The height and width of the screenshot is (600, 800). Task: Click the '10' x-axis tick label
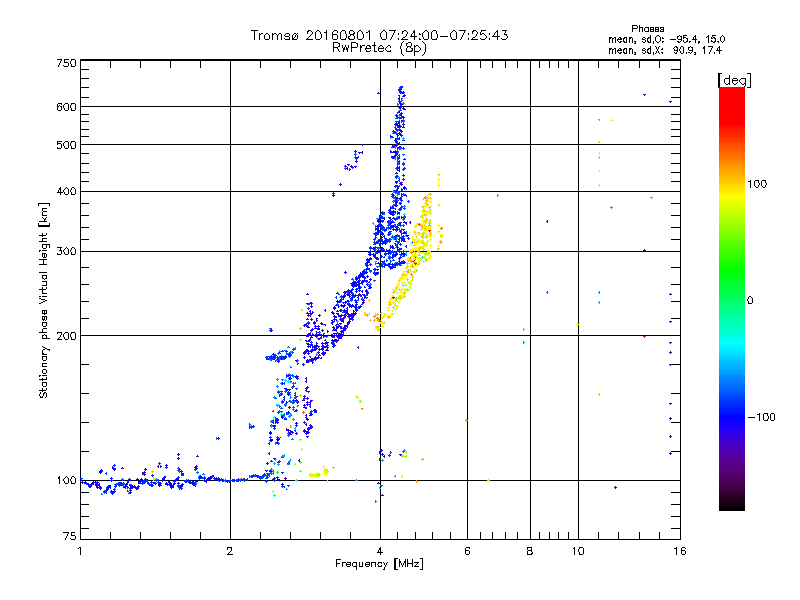pos(578,551)
